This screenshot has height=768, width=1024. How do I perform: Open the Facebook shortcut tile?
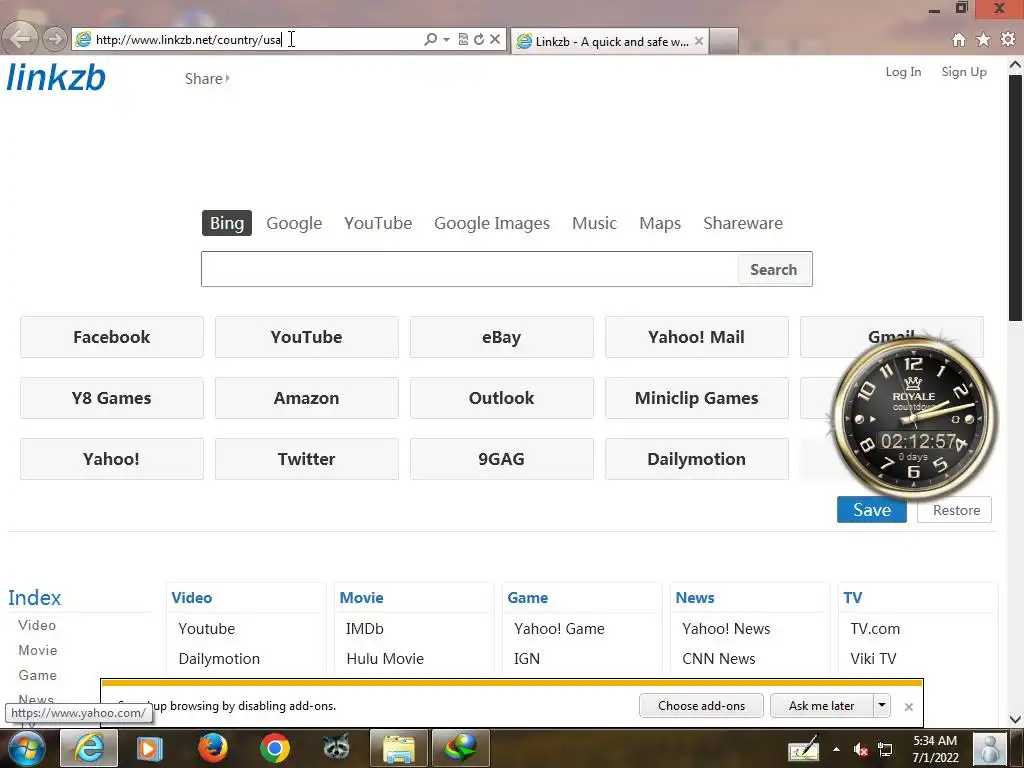[x=112, y=337]
